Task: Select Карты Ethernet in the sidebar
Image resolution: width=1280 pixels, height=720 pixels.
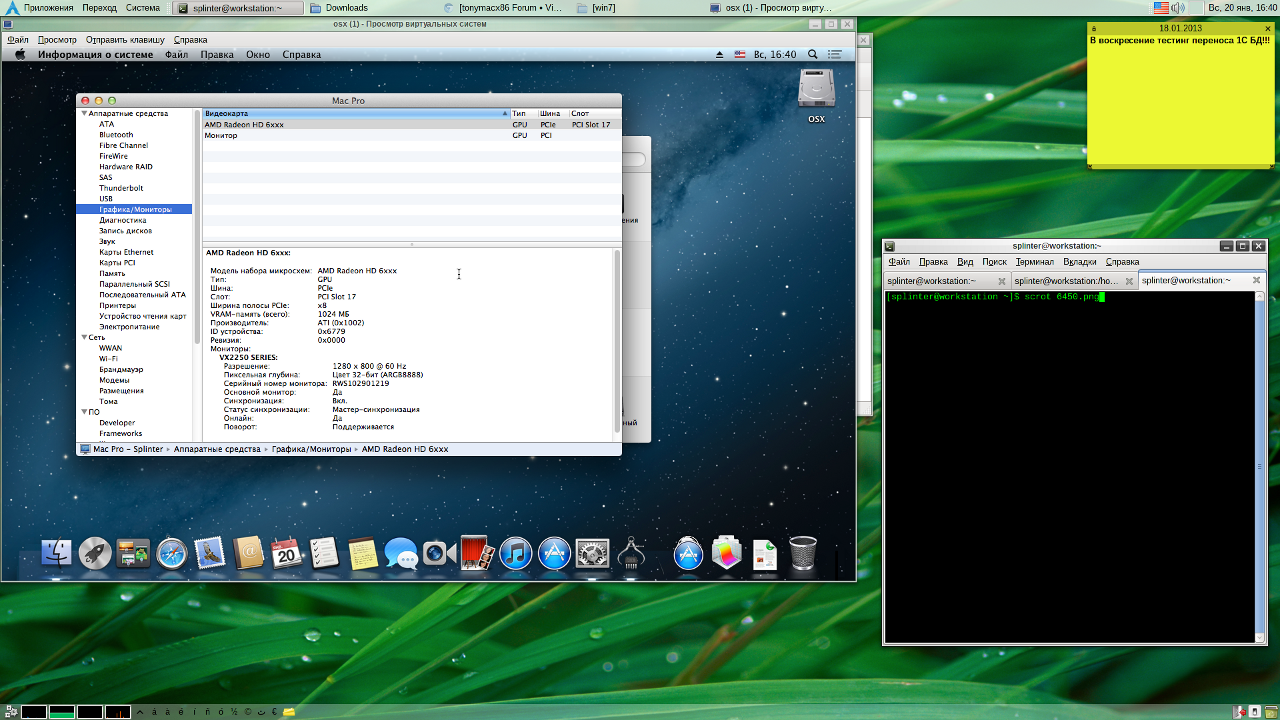Action: pyautogui.click(x=126, y=252)
